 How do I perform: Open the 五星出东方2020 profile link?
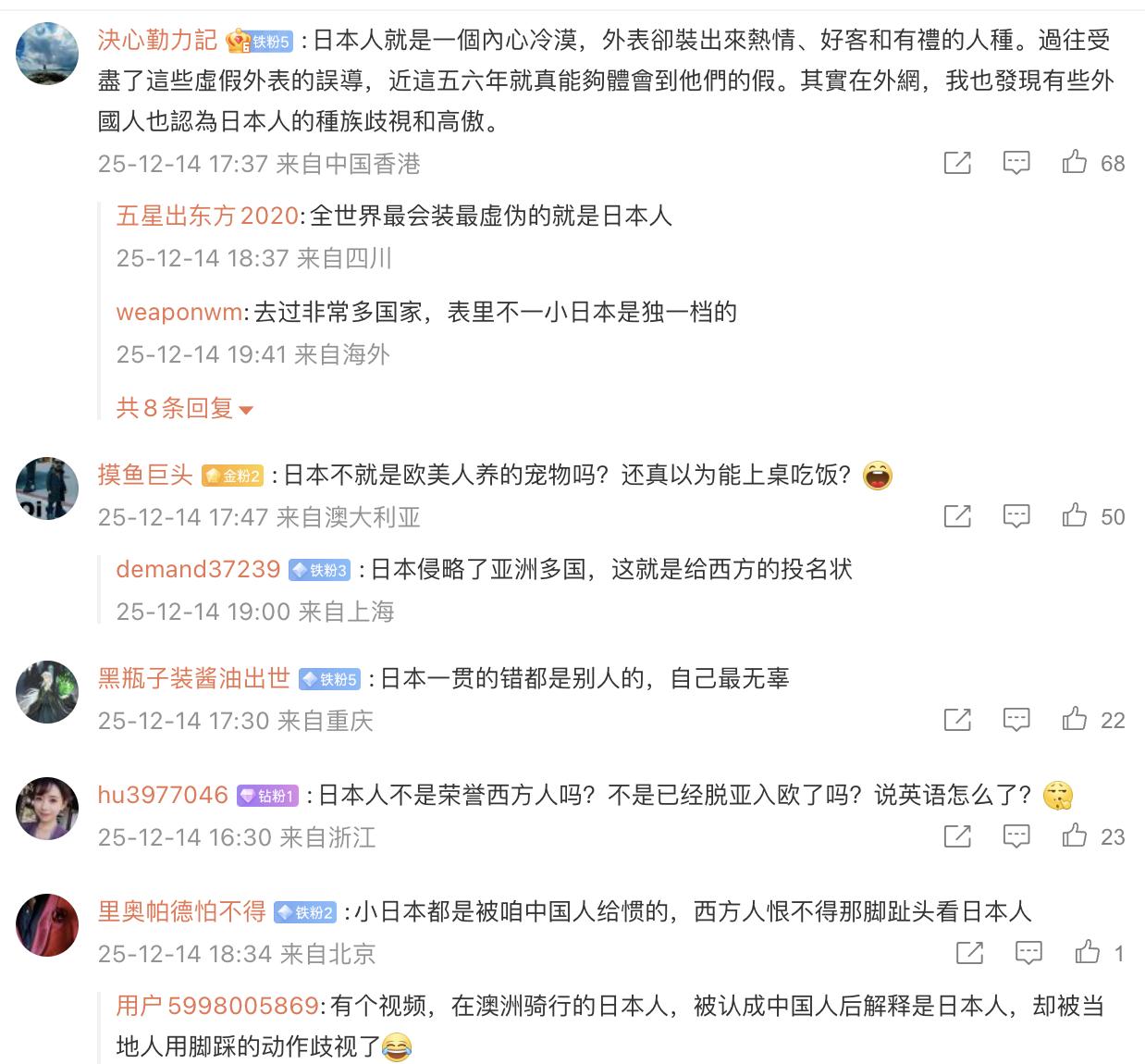(x=207, y=216)
